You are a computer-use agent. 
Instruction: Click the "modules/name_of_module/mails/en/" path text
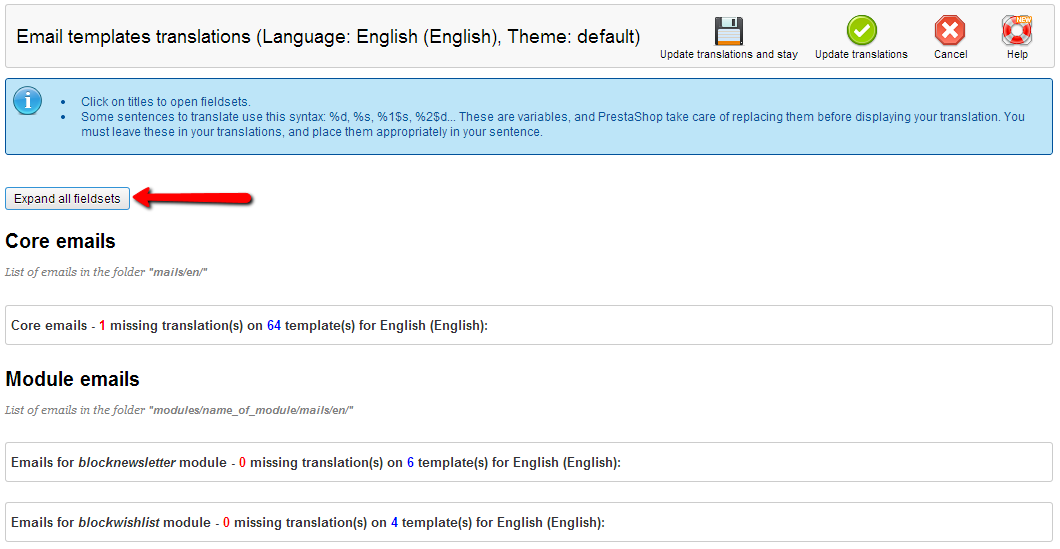[251, 410]
